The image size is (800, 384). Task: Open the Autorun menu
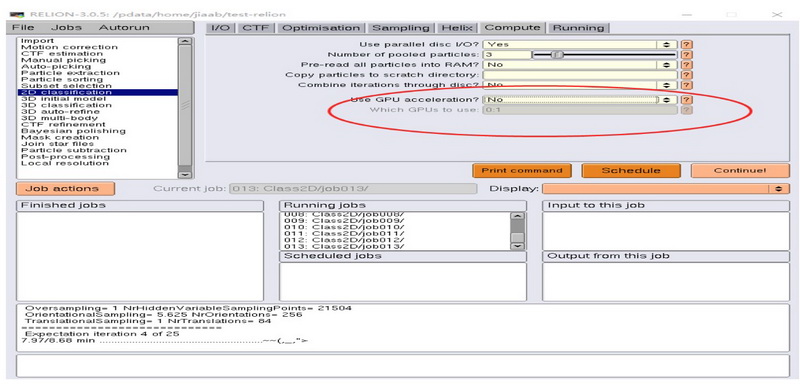click(x=124, y=28)
